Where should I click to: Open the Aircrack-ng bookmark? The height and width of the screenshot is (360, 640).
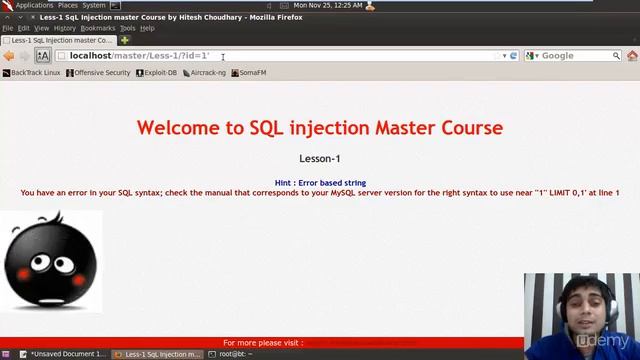point(204,73)
